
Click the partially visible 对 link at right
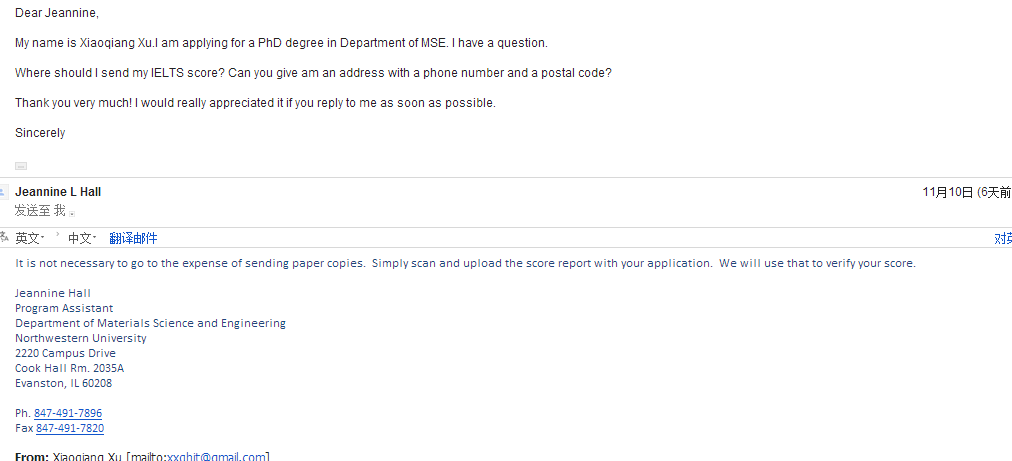1003,238
